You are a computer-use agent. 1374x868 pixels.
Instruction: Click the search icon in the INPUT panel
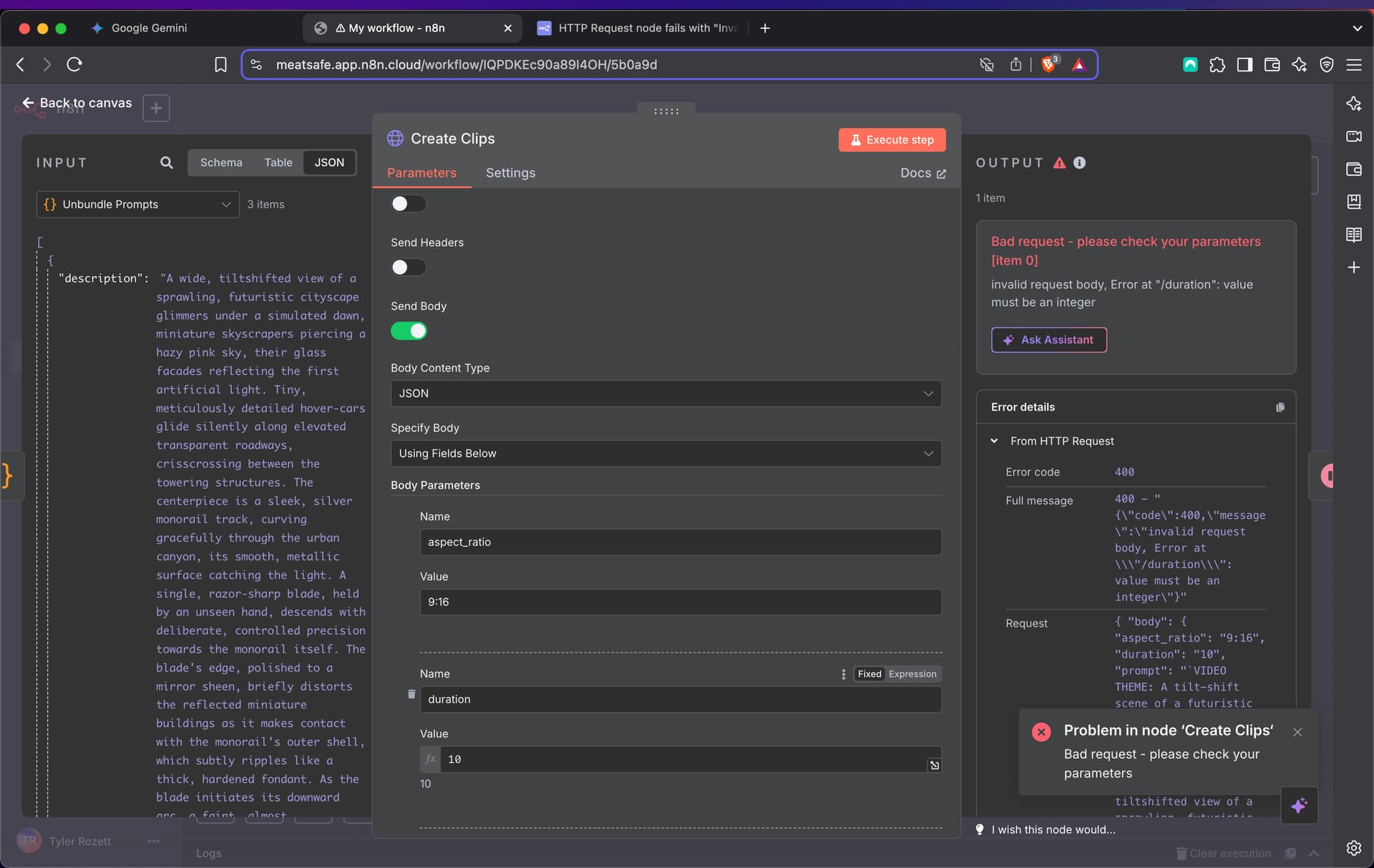tap(166, 162)
